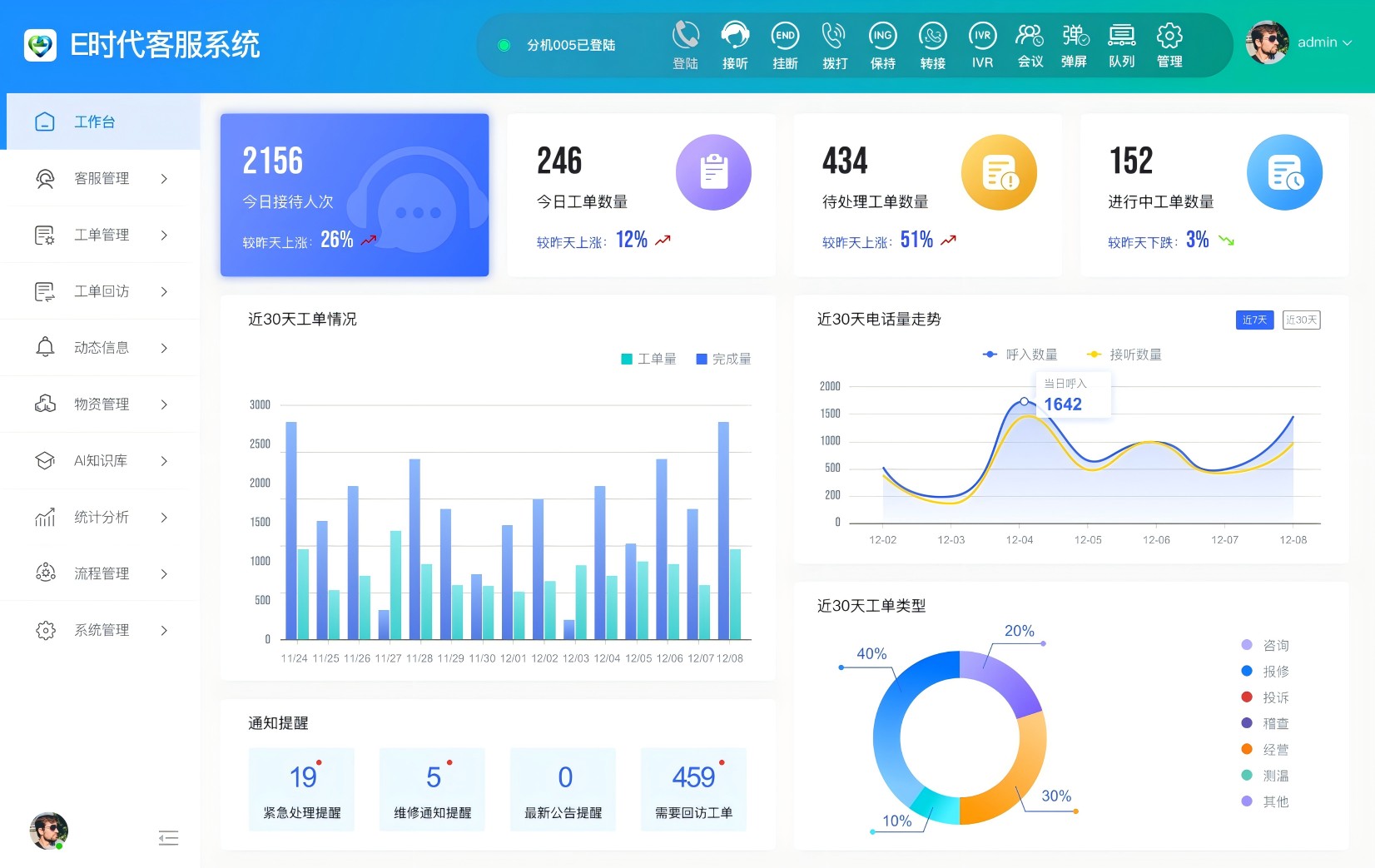1375x868 pixels.
Task: Open the 会议 conference icon
Action: point(1030,35)
